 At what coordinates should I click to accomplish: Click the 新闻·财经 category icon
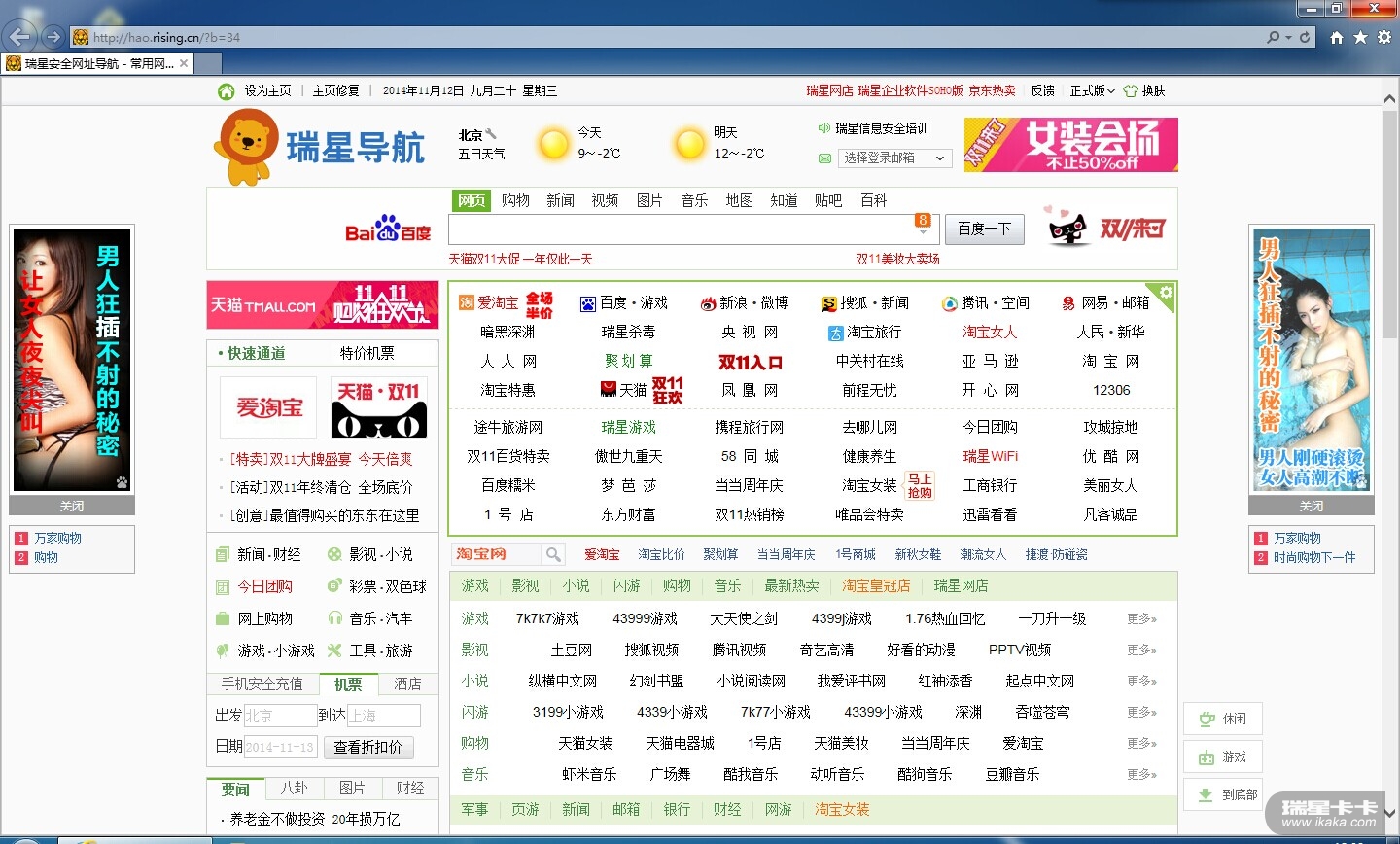[x=223, y=554]
